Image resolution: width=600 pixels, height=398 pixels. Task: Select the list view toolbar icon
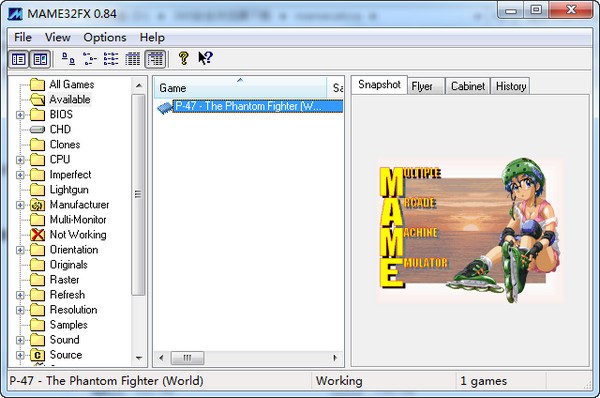click(x=111, y=59)
